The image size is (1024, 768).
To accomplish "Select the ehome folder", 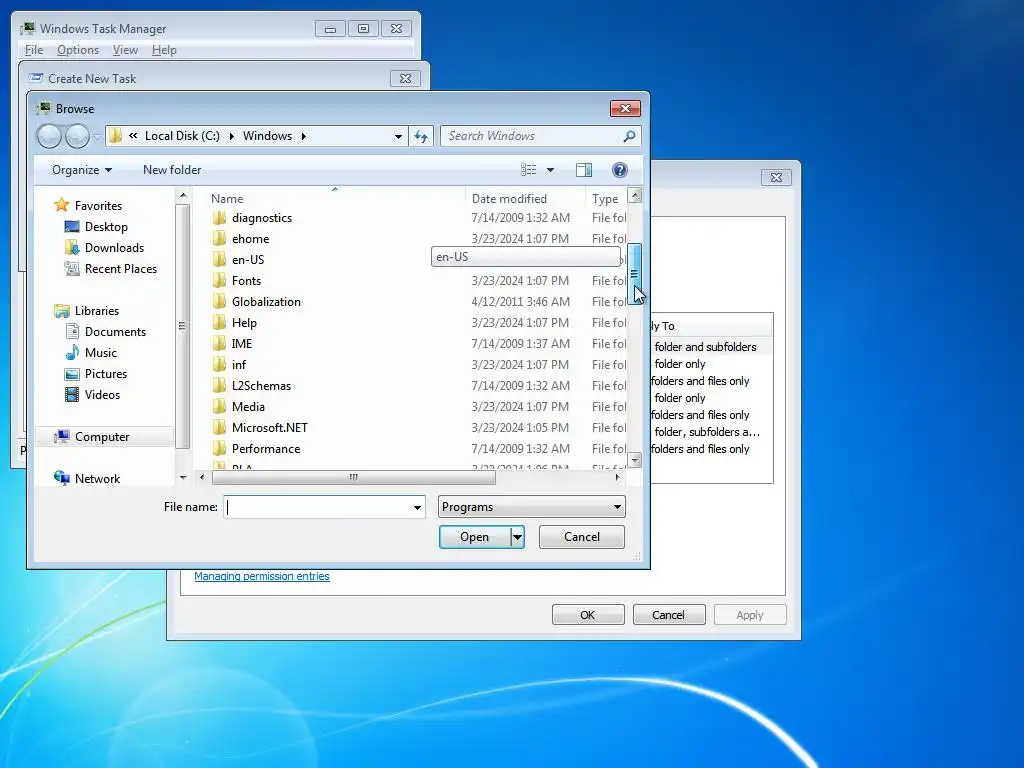I will click(250, 239).
